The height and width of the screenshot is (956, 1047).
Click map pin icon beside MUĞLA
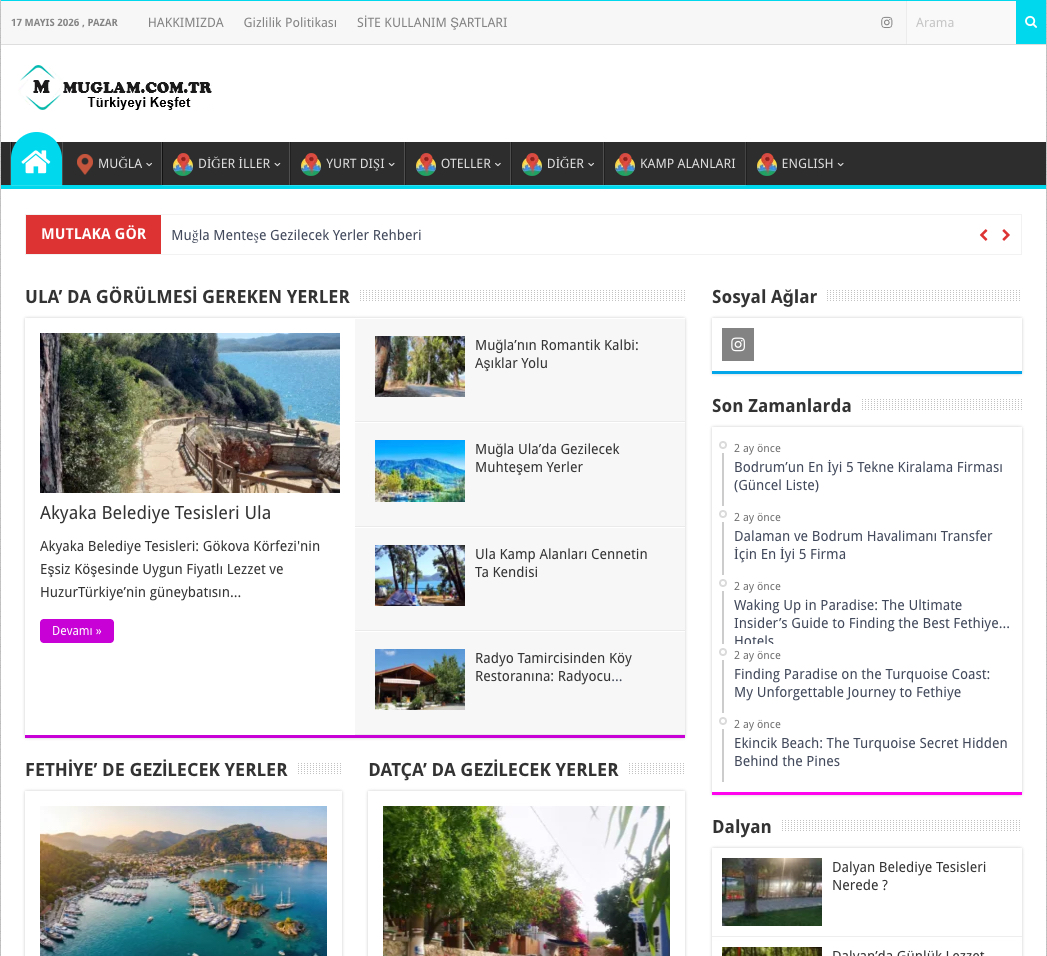[84, 164]
